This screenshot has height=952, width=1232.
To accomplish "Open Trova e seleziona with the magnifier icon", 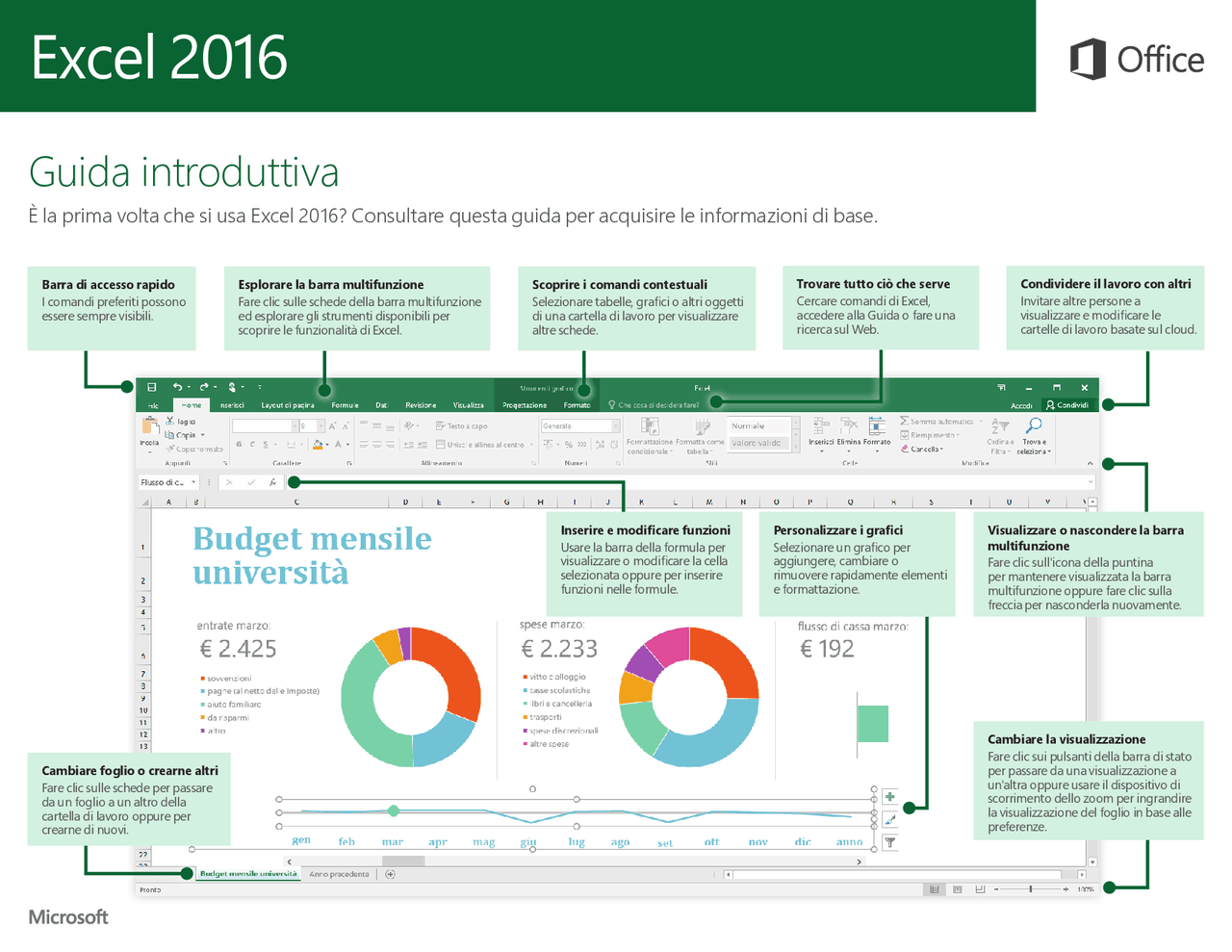I will (1034, 426).
